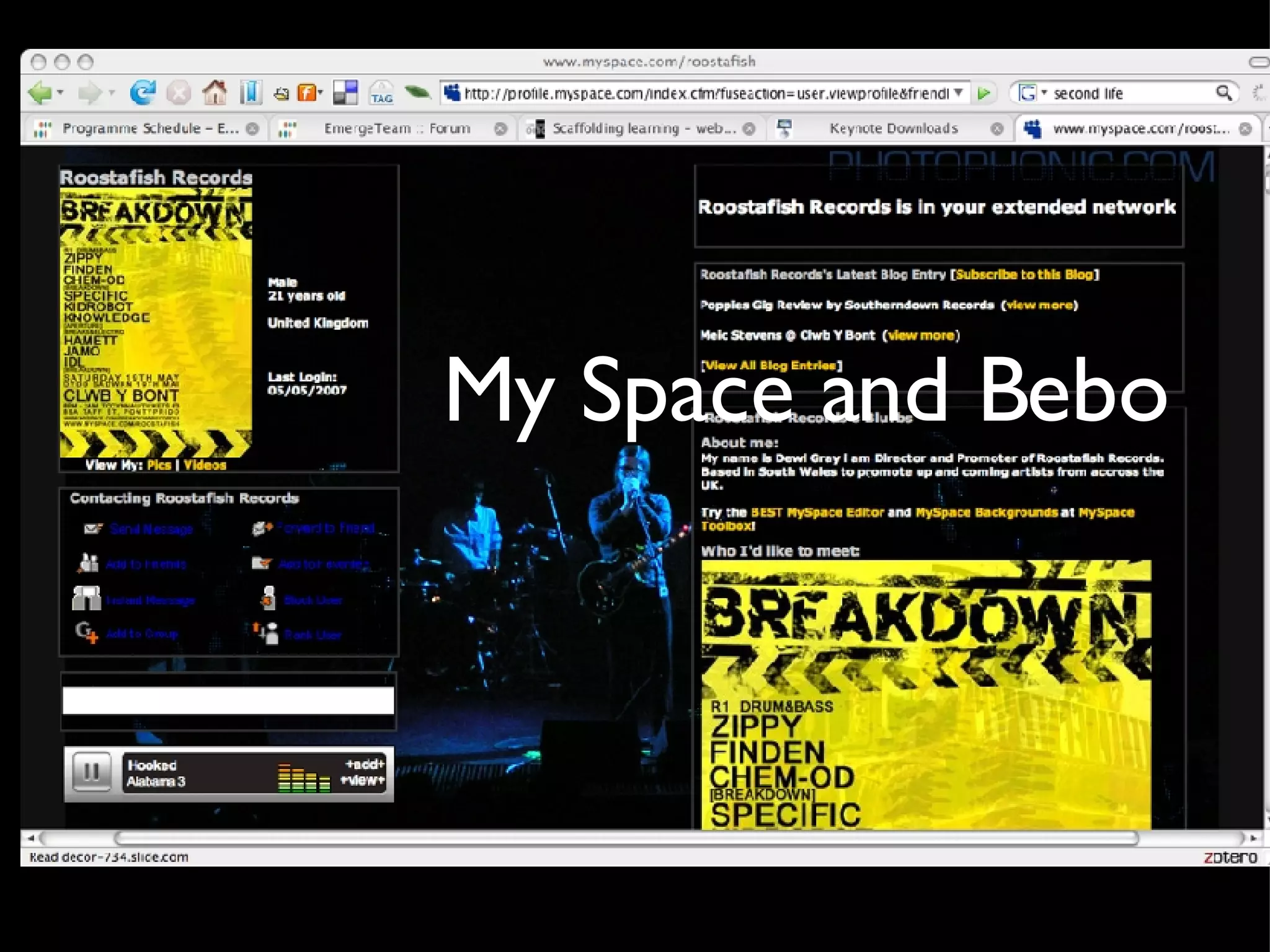This screenshot has width=1270, height=952.
Task: Close the myspace.com/roost tab
Action: pyautogui.click(x=1245, y=129)
